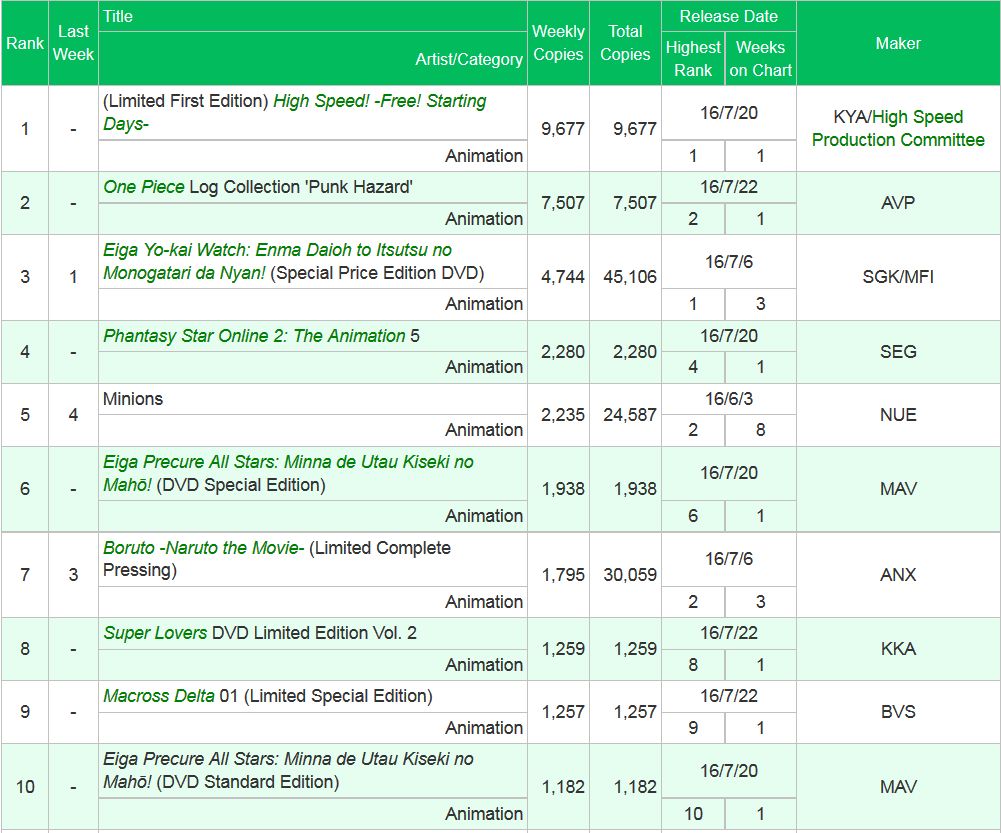
Task: Click the Weeks on Chart header
Action: pos(760,58)
